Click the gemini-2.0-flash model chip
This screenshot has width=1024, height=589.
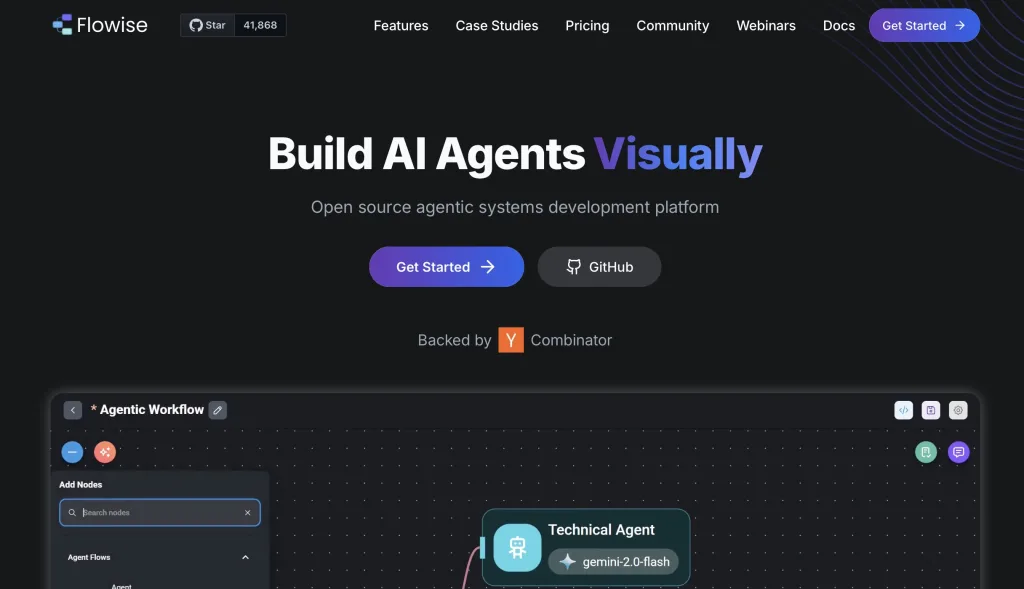[x=613, y=562]
